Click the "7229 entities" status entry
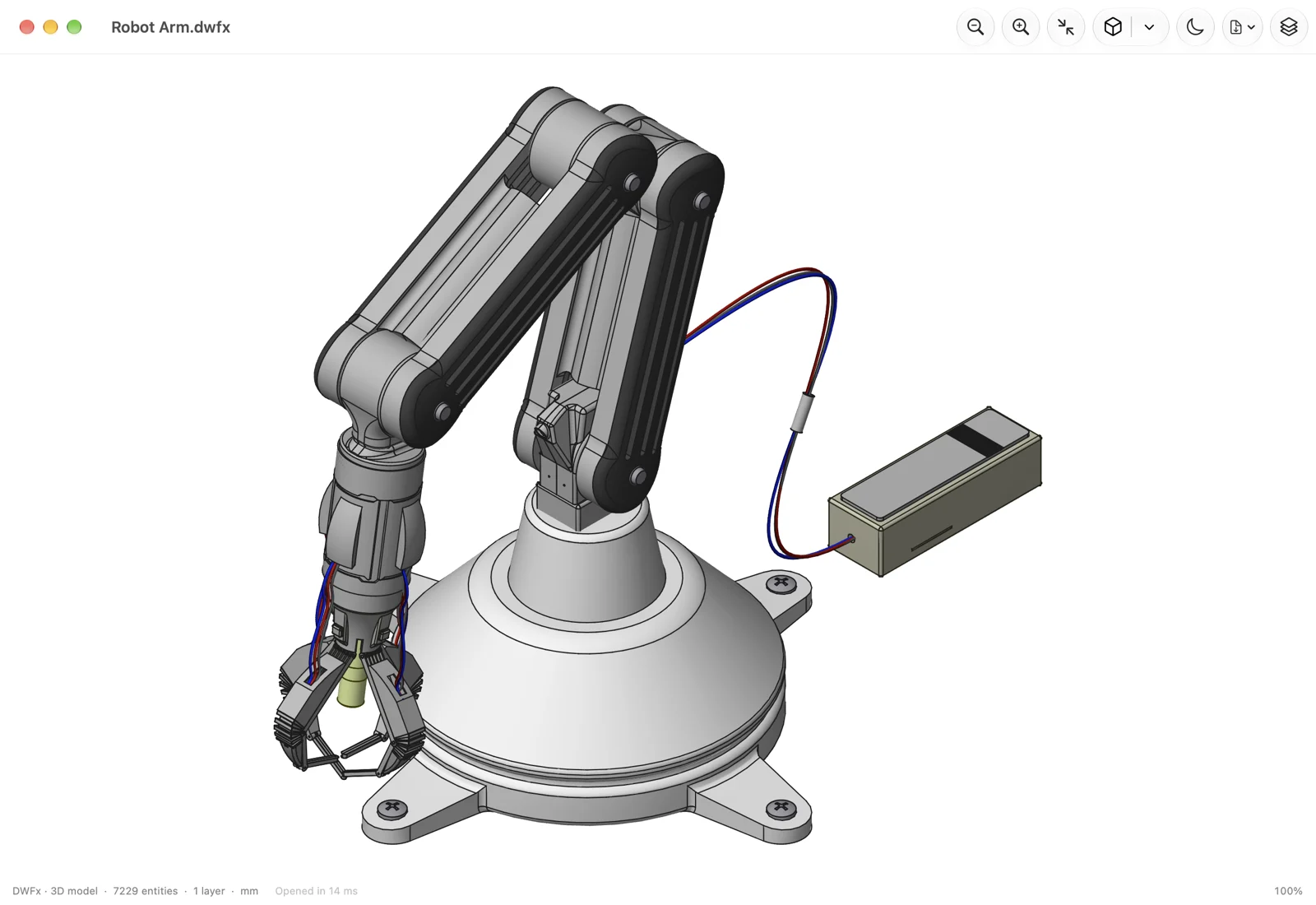 [x=146, y=891]
